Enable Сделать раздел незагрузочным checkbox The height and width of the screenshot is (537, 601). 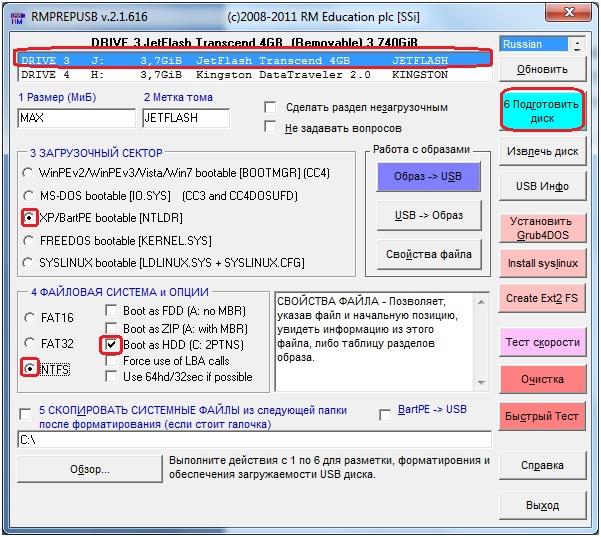[x=270, y=107]
